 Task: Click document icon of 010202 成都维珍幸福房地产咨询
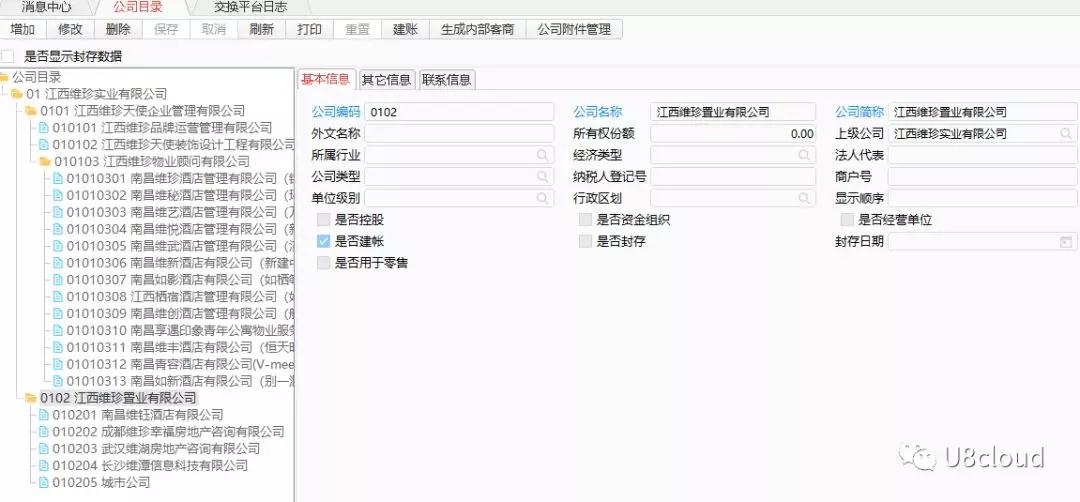[x=44, y=432]
